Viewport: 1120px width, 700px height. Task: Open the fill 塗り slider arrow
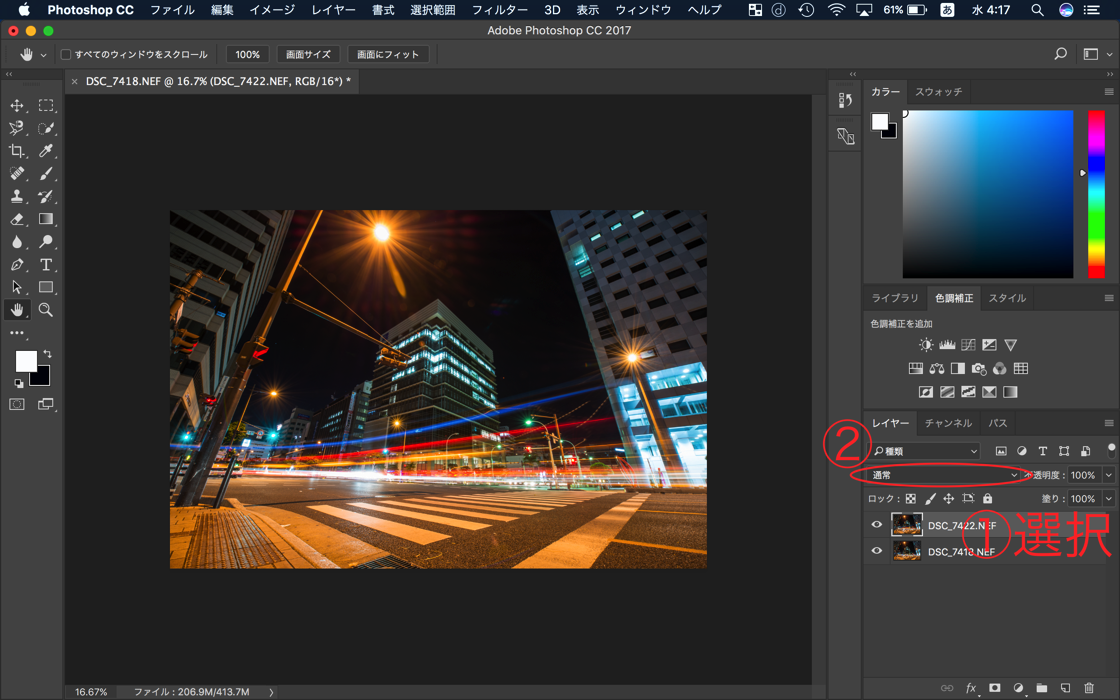[1109, 499]
